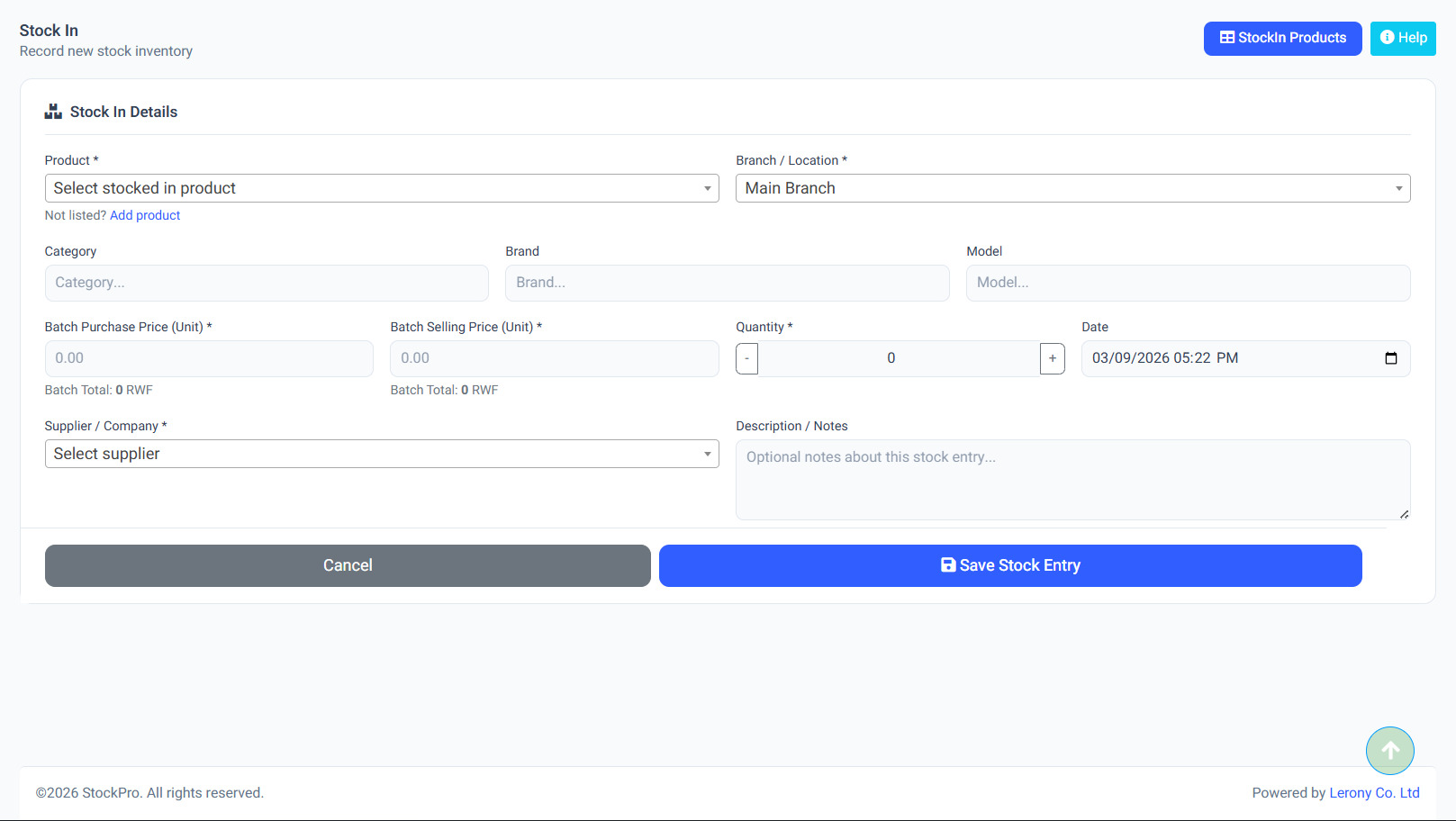Open the StockIn Products page
Screen dimensions: 1456x821
[1282, 38]
